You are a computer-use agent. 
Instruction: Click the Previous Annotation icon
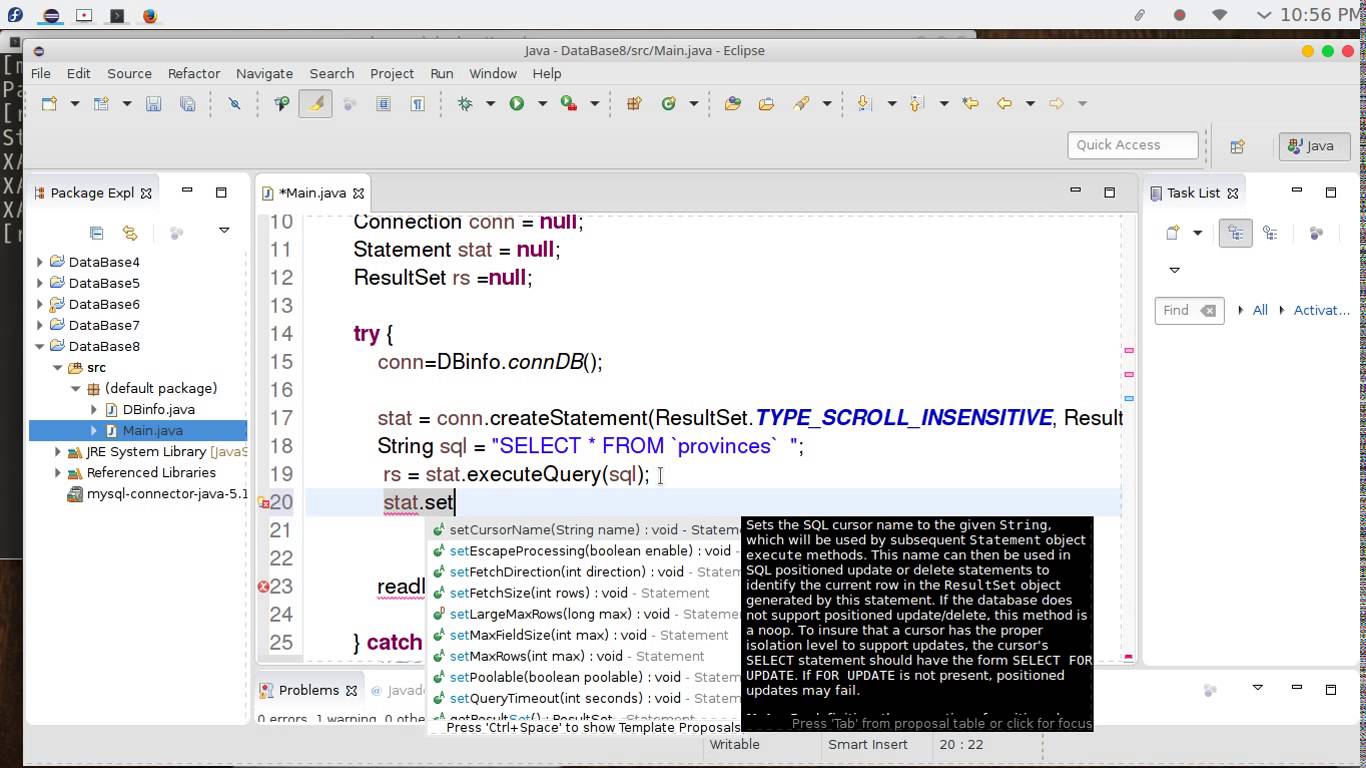917,103
